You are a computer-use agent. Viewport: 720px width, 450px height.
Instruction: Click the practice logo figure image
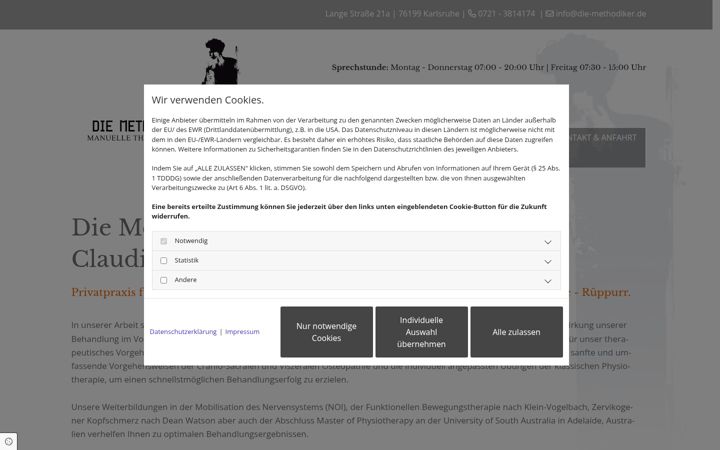[221, 62]
